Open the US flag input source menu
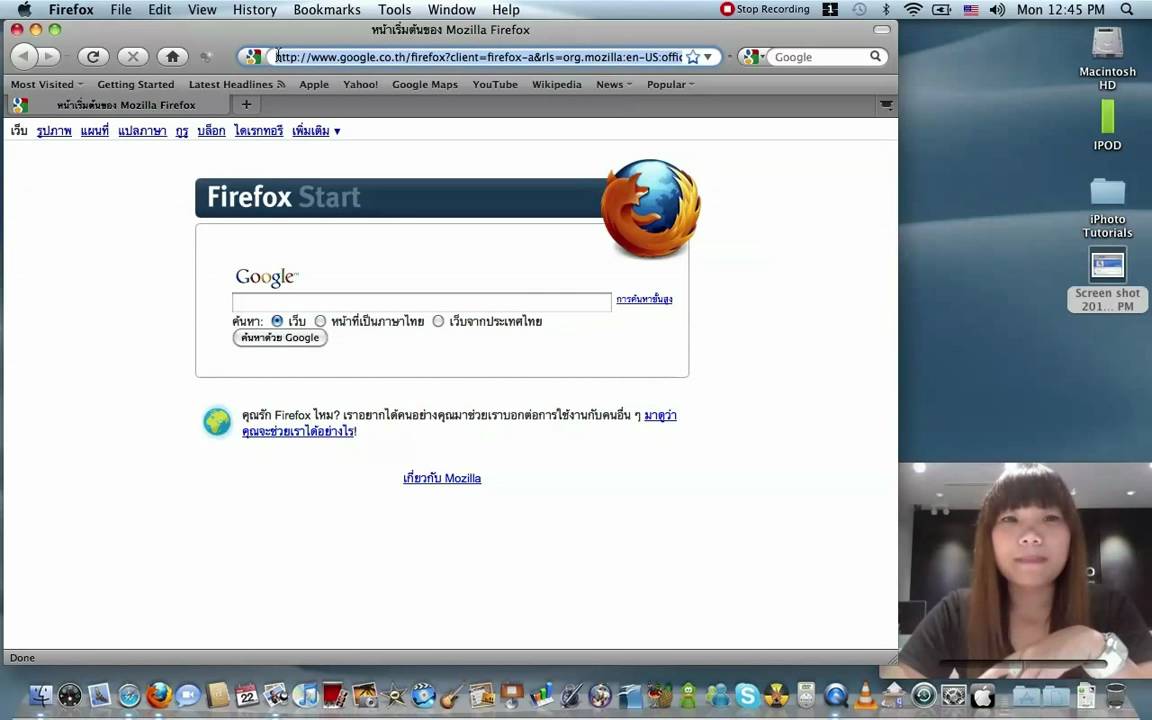The height and width of the screenshot is (720, 1152). 971,10
